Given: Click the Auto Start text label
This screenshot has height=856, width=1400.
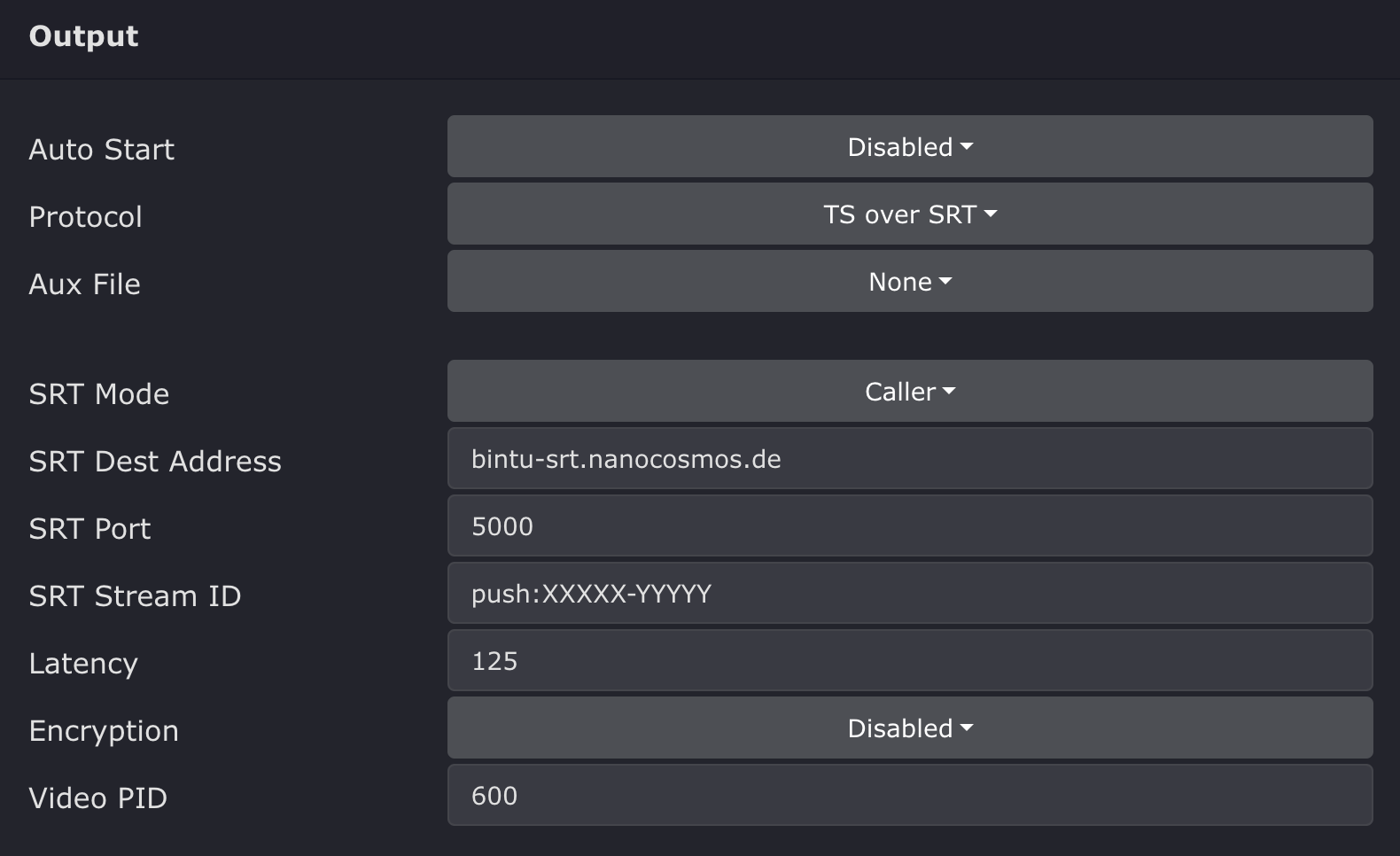Looking at the screenshot, I should [x=102, y=150].
